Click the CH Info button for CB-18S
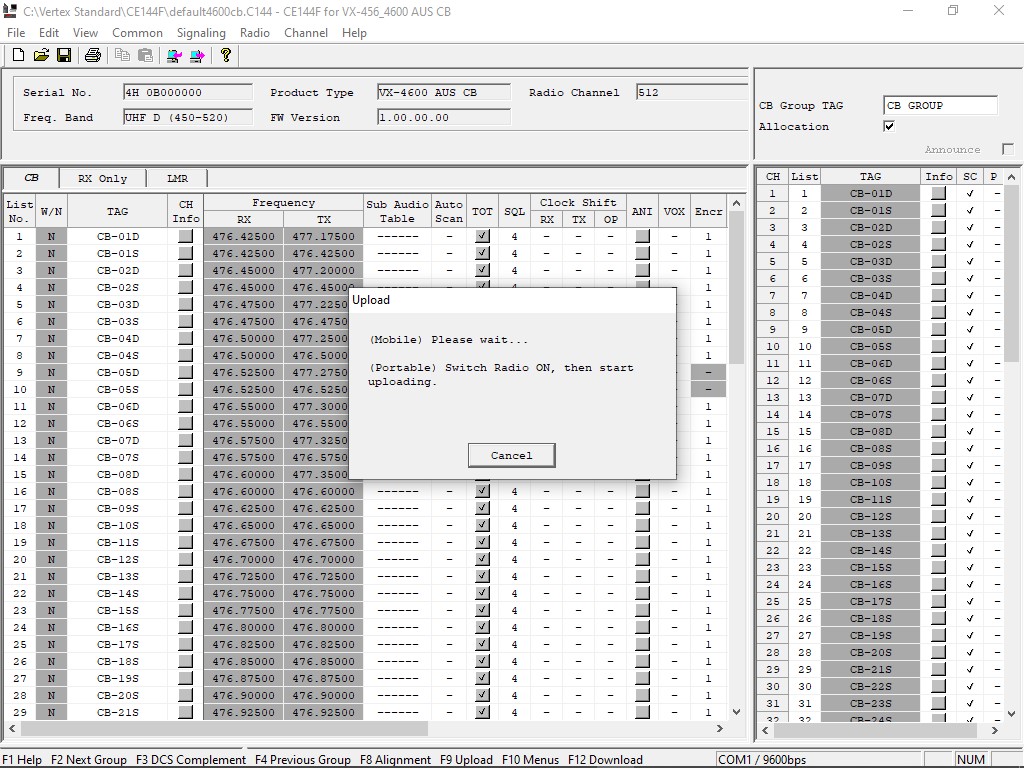The image size is (1024, 768). tap(185, 661)
